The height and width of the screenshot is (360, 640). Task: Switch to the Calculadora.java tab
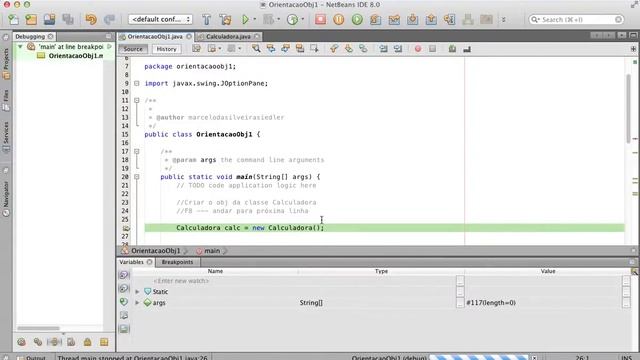coord(228,37)
